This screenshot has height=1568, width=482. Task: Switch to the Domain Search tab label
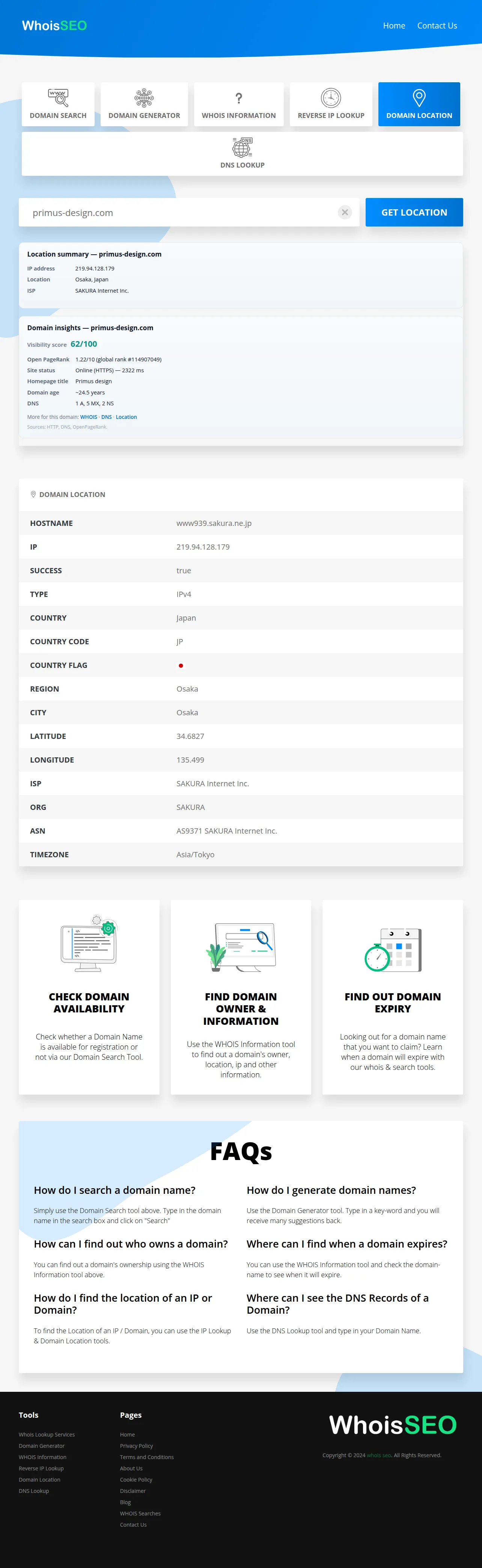click(x=59, y=116)
